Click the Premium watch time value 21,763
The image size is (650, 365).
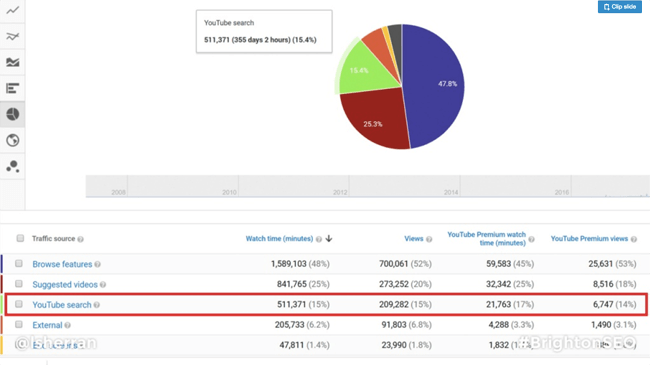click(499, 304)
